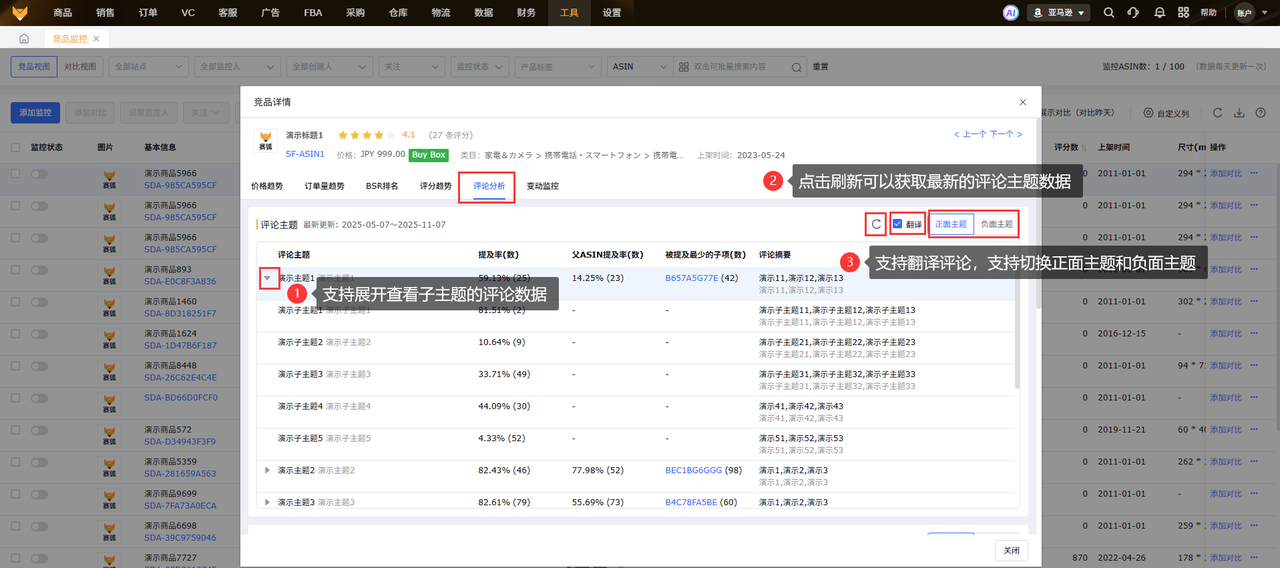Switch to the 价格趋势 tab
1280x568 pixels.
tap(266, 186)
